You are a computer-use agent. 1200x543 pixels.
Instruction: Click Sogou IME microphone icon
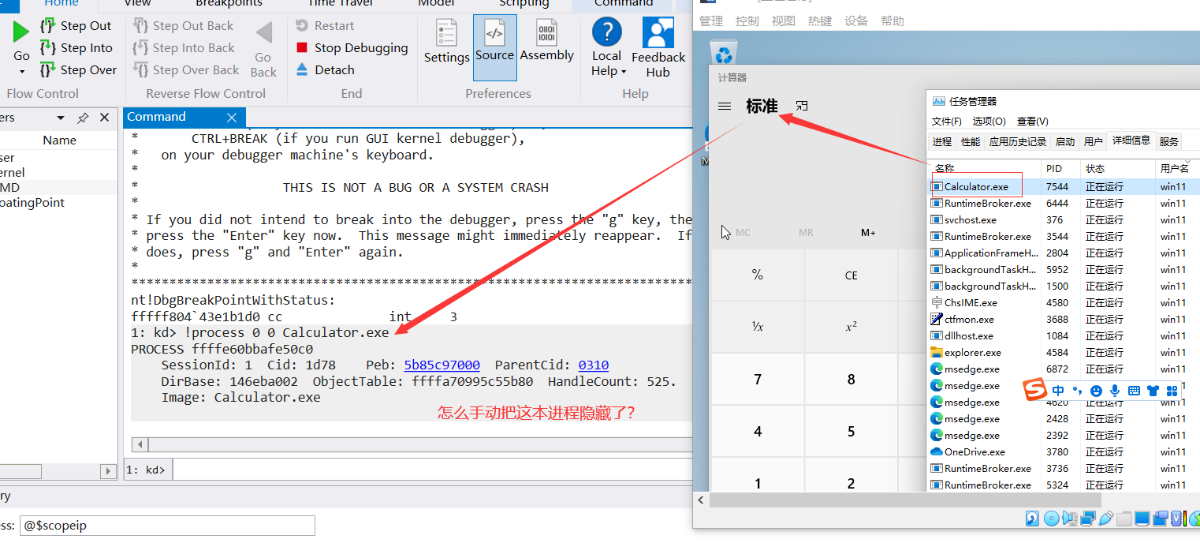pos(1114,391)
